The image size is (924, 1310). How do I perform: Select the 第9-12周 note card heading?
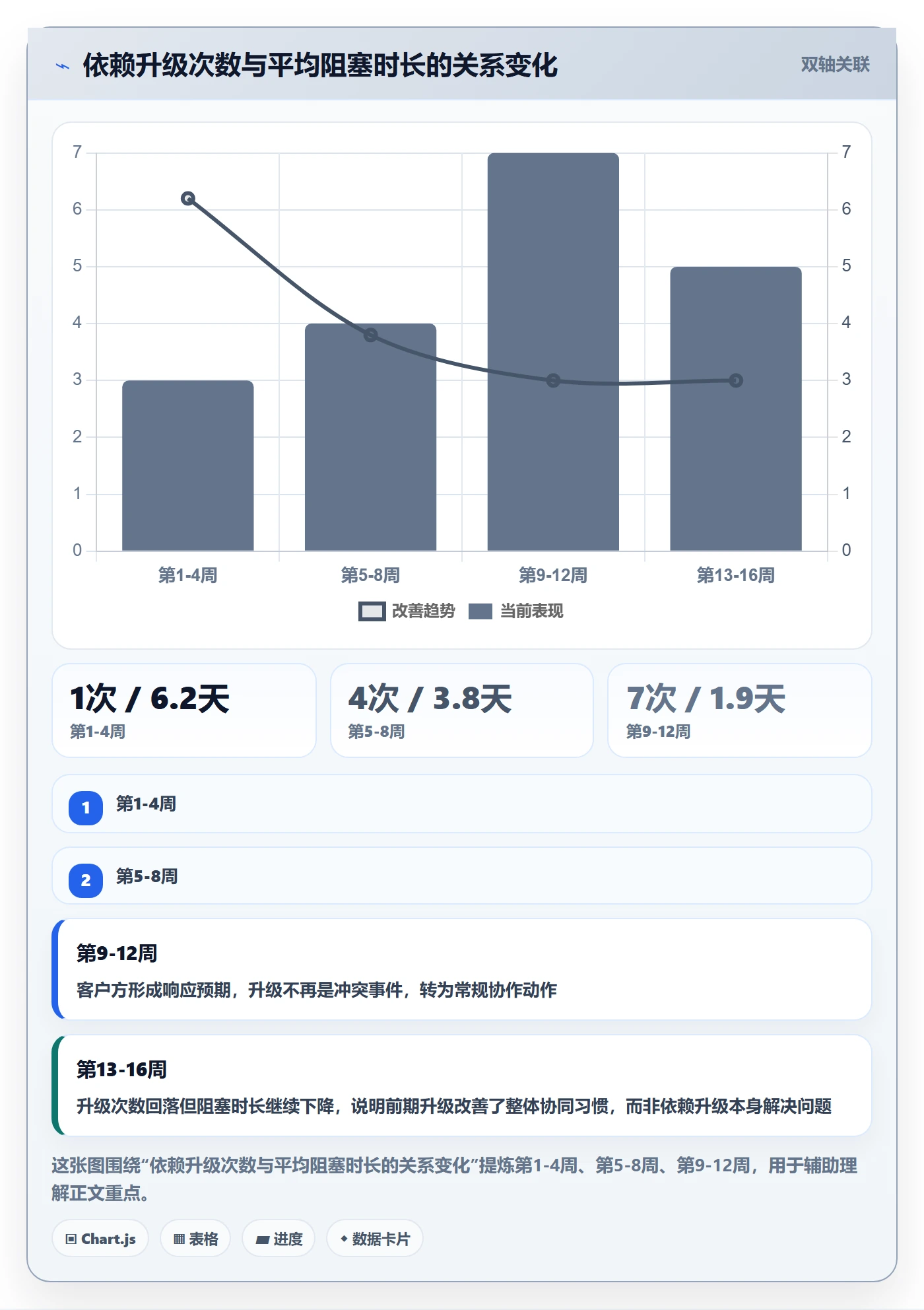pos(117,953)
